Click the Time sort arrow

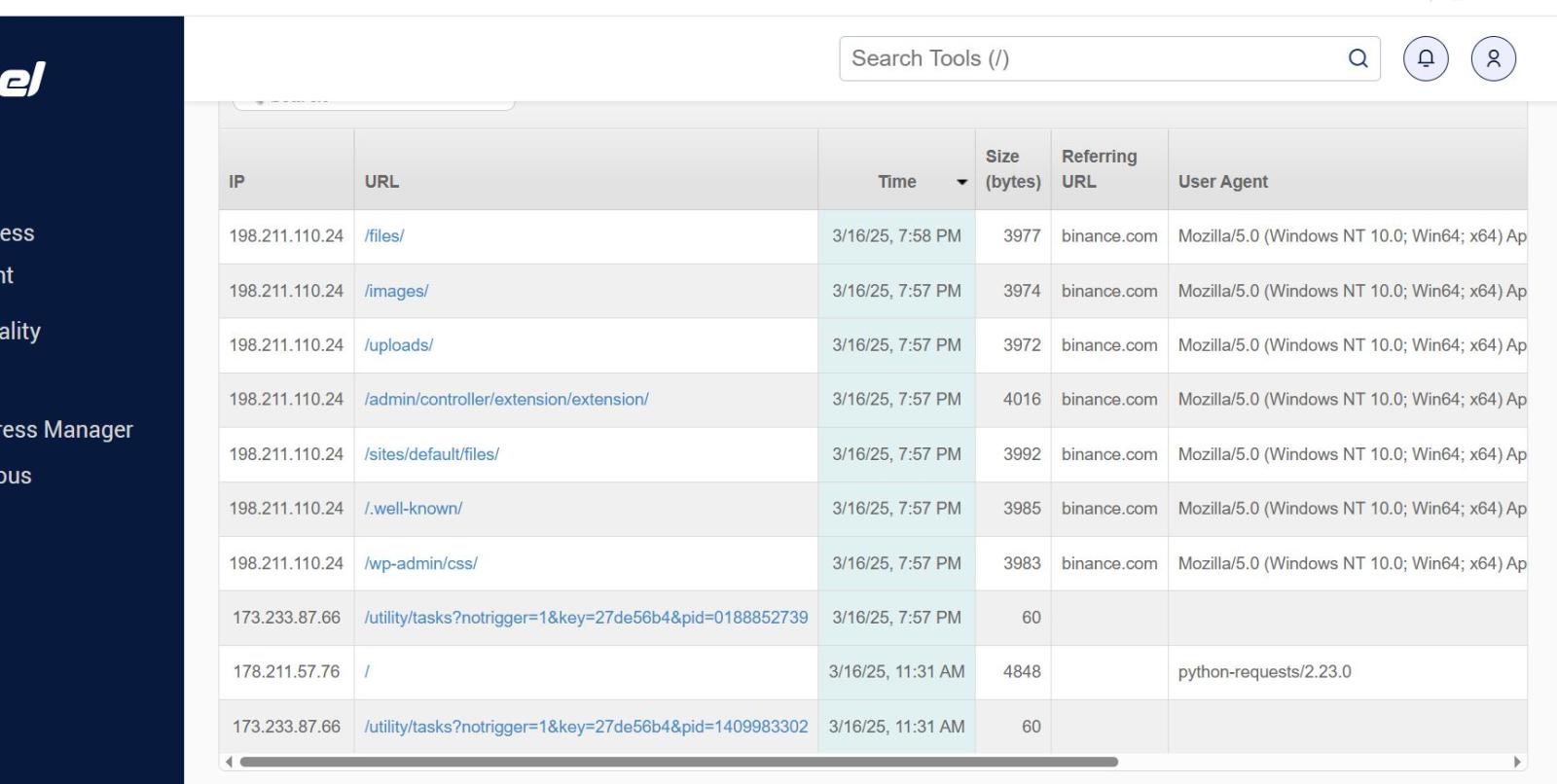click(x=962, y=183)
